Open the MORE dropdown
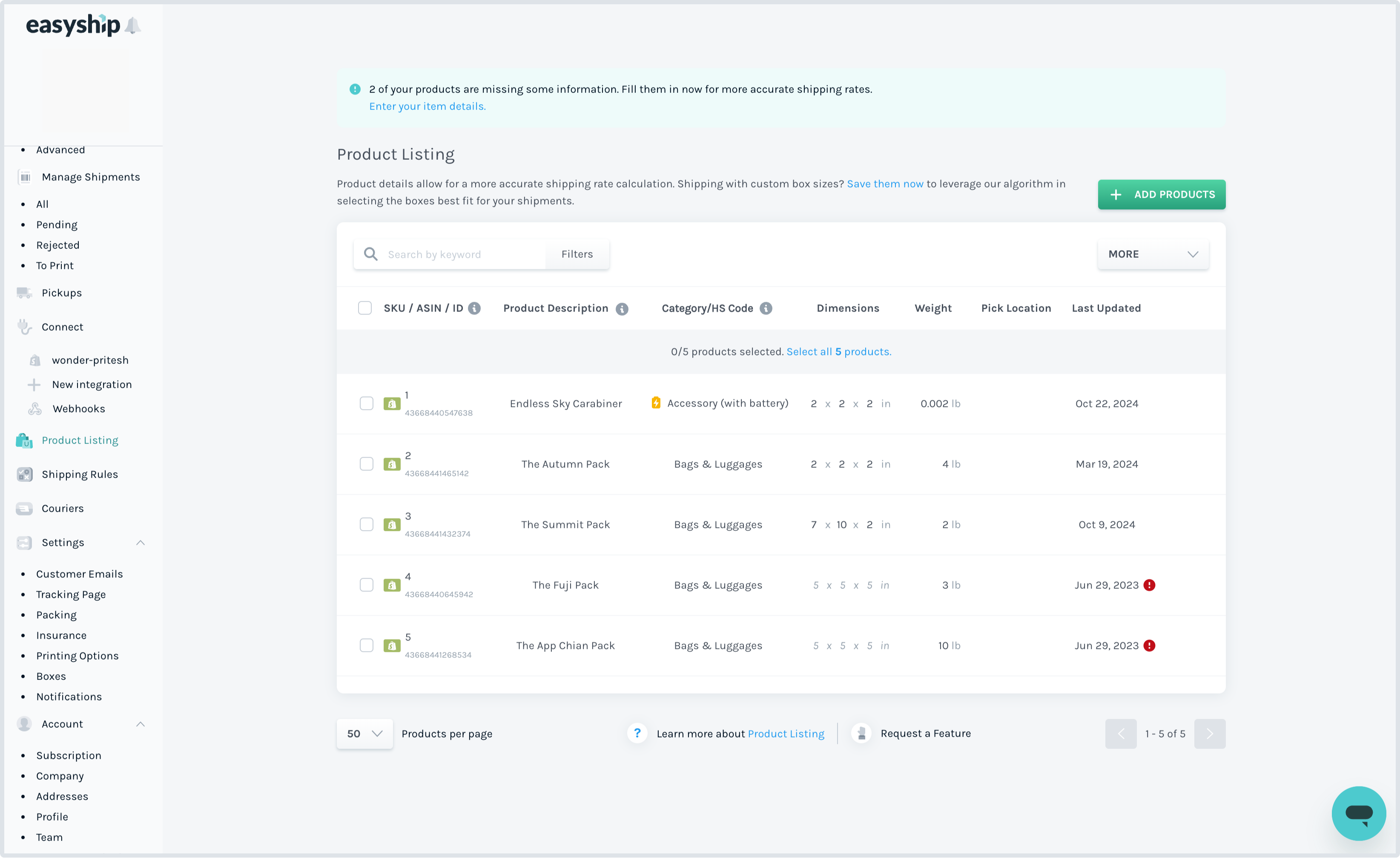The height and width of the screenshot is (858, 1400). coord(1153,254)
